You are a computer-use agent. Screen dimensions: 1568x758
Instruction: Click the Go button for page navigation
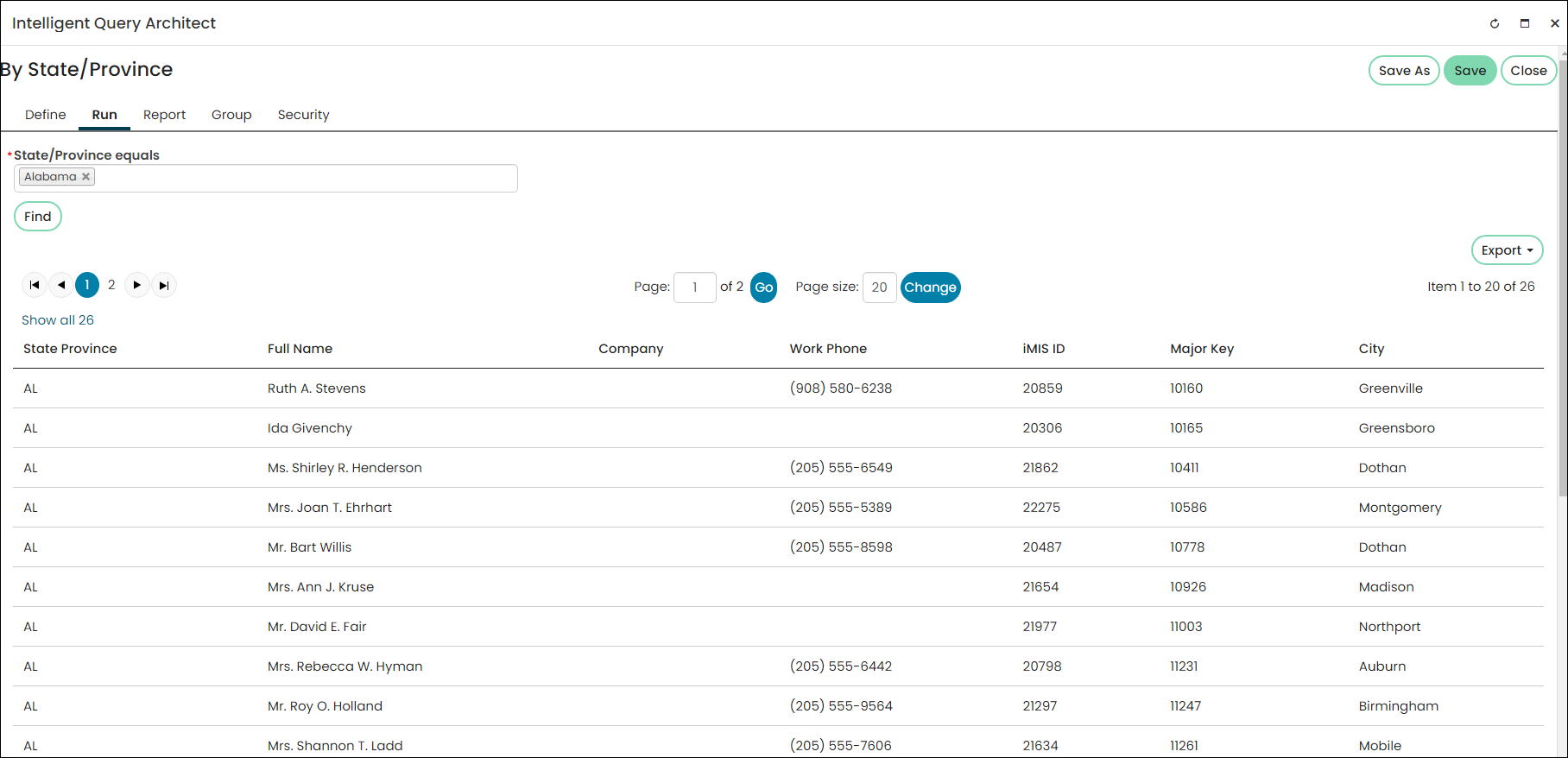(764, 287)
